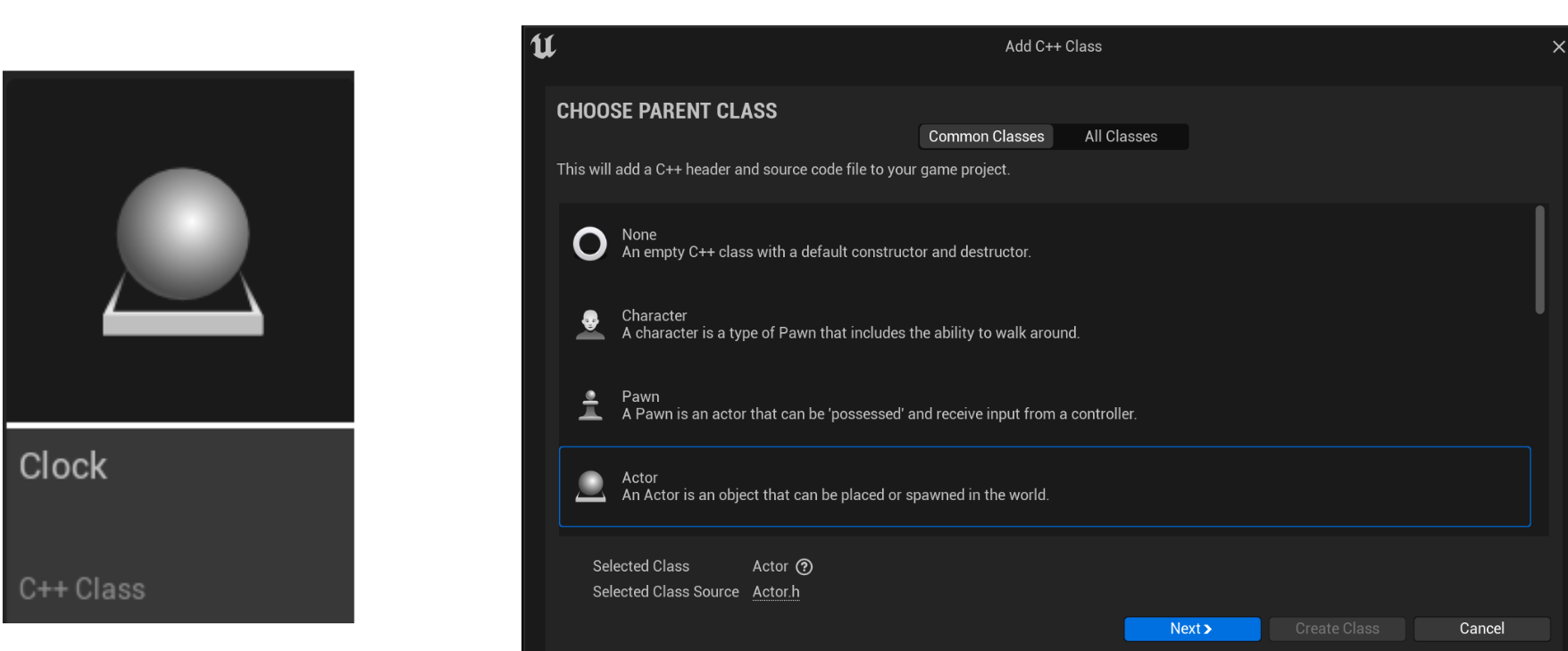1568x651 pixels.
Task: Open the Actor.h source link
Action: pos(775,592)
